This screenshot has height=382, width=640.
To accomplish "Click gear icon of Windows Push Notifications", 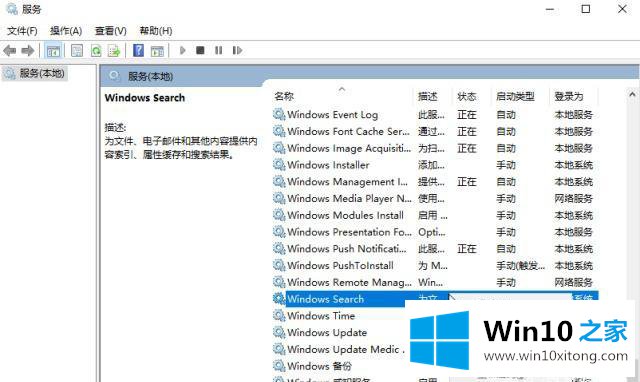I will pos(279,248).
